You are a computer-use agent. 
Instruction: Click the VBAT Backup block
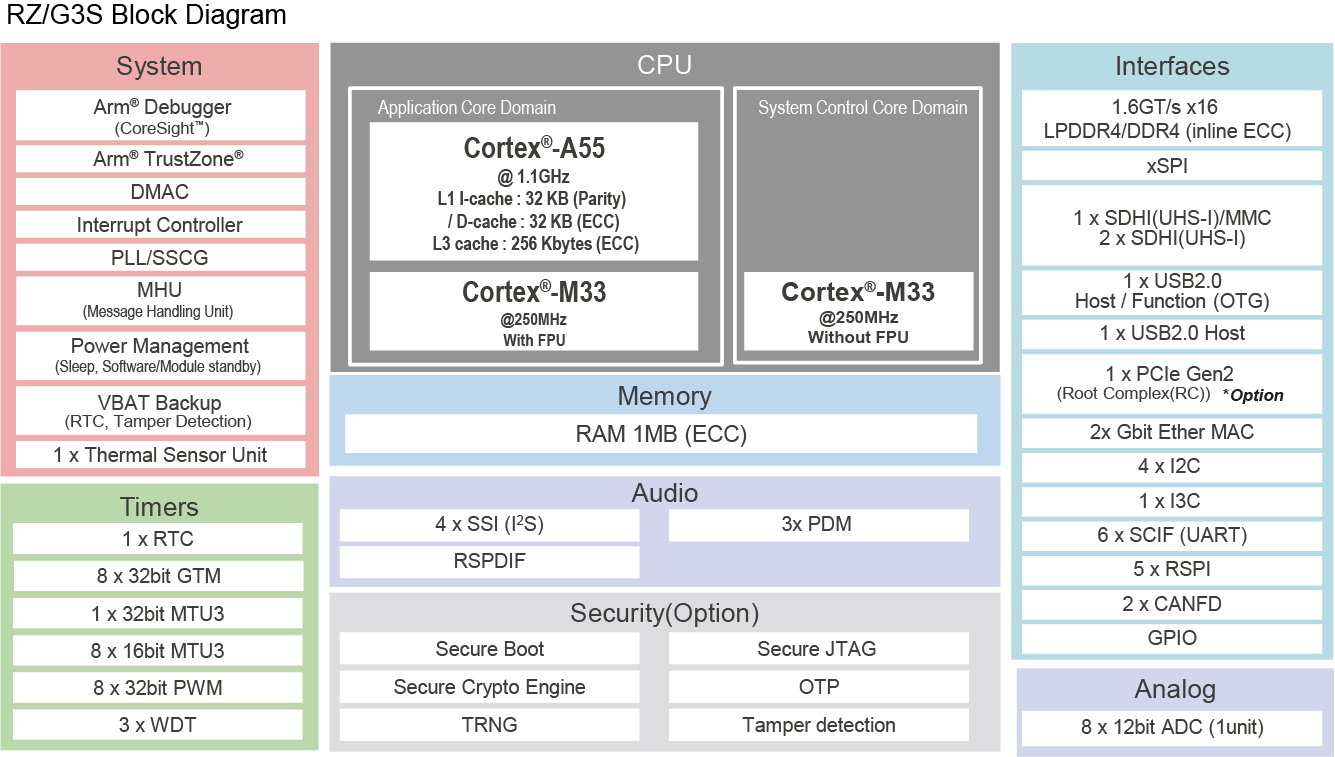coord(161,411)
